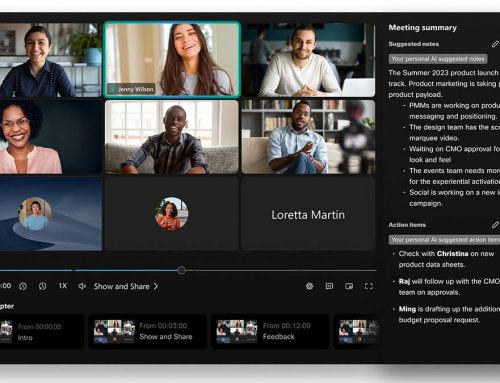Click the Meeting summary heading
The image size is (500, 383).
point(422,28)
